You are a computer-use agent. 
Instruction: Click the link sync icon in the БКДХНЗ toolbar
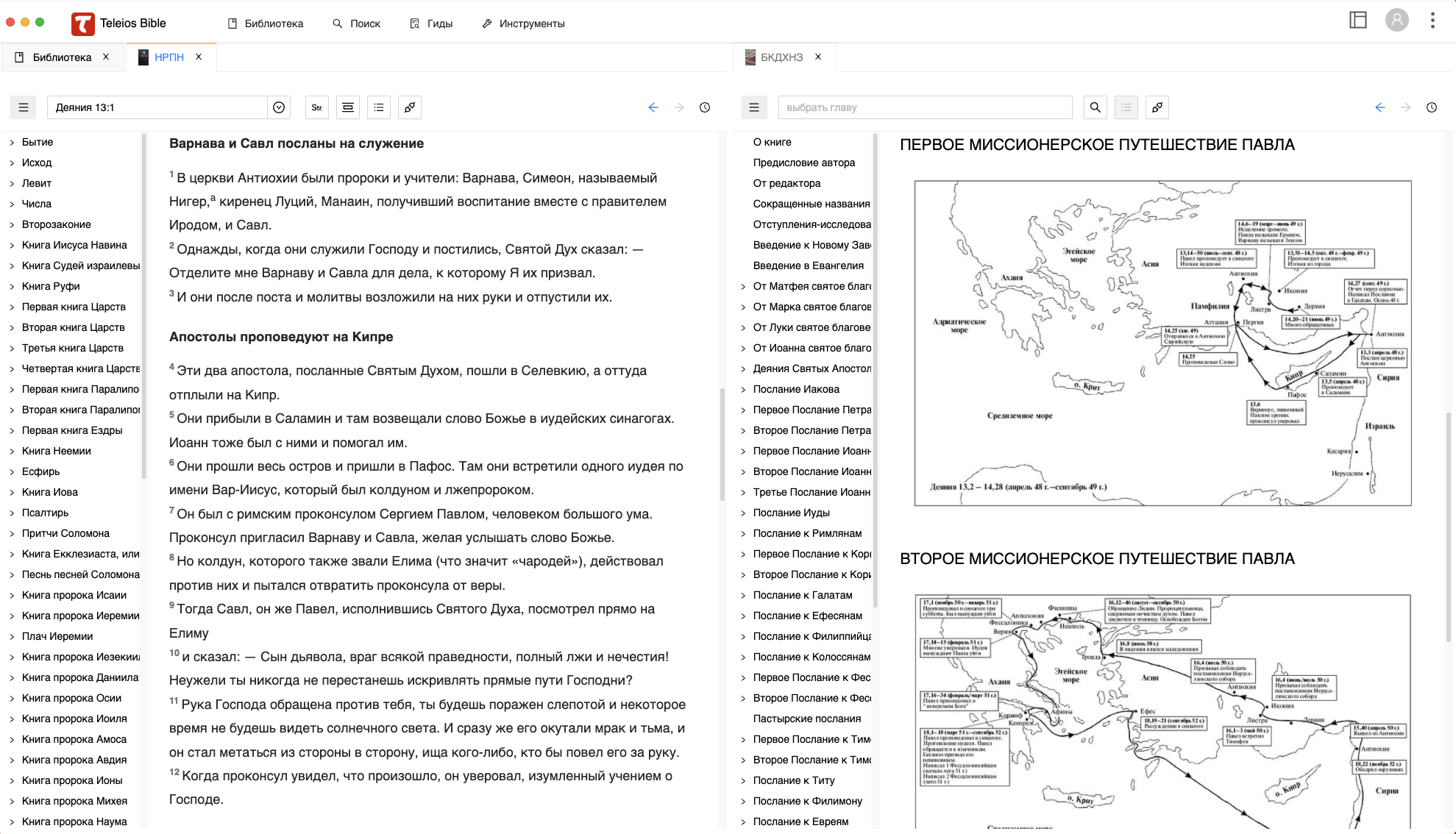[1157, 107]
